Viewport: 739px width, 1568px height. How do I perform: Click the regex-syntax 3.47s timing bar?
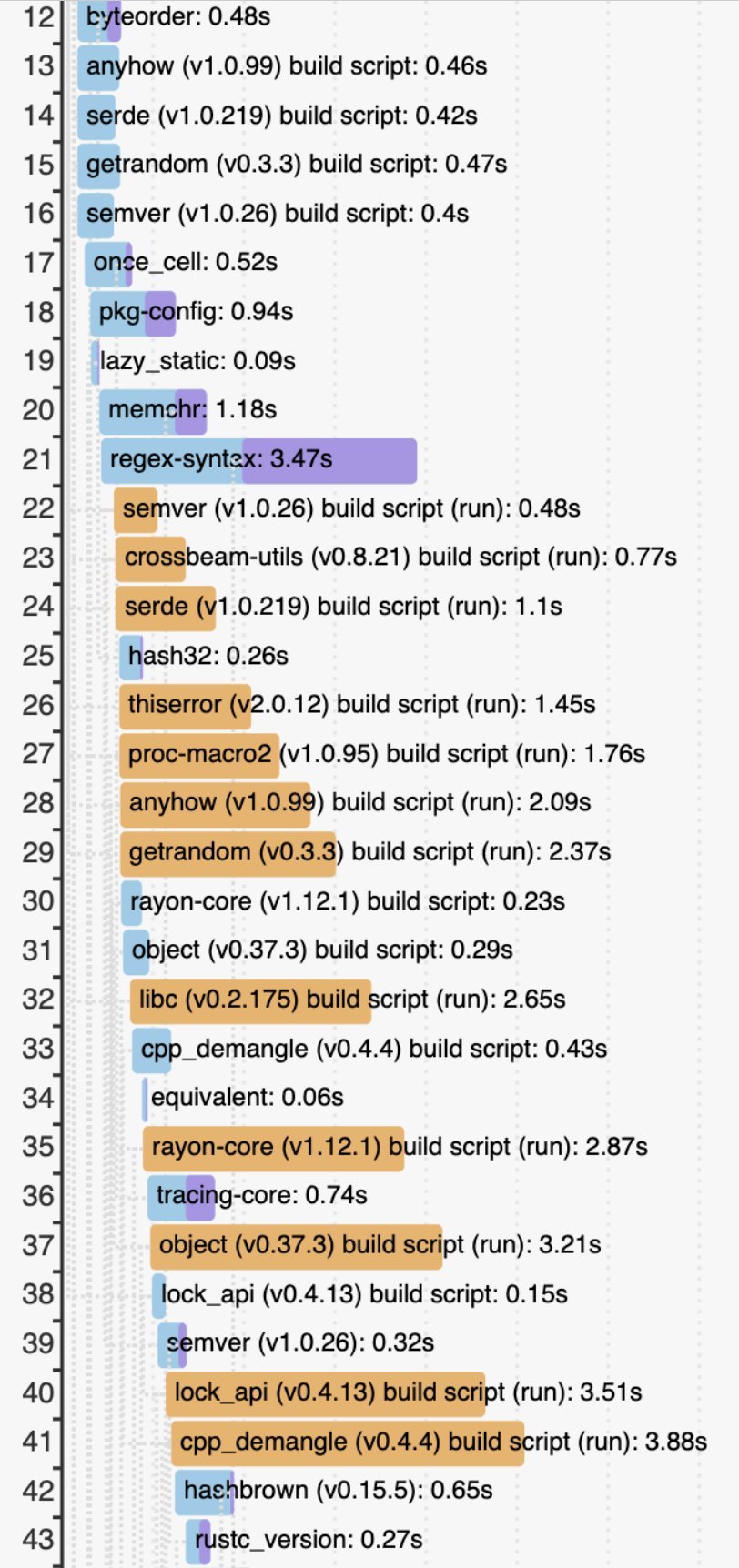[258, 460]
